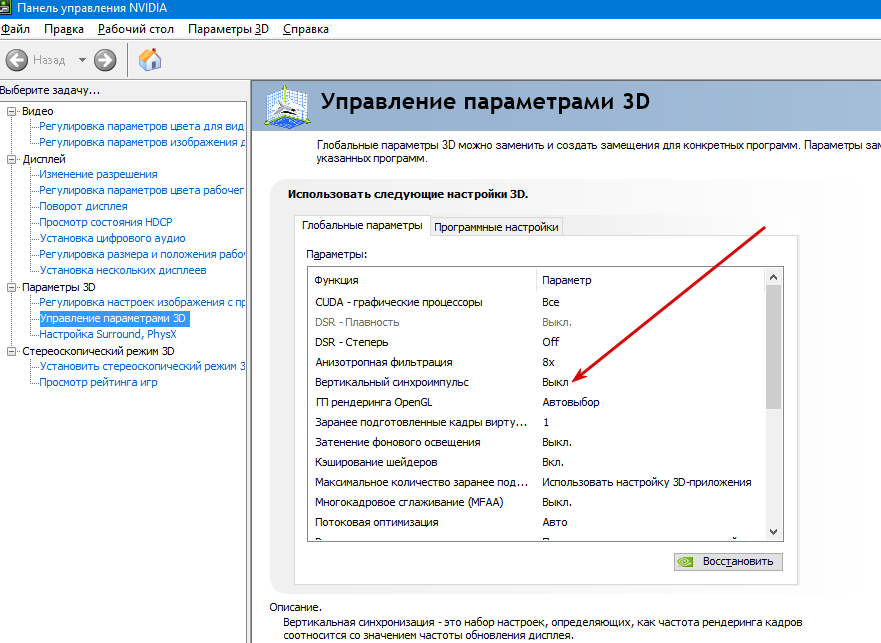Click the Off value for DSR - Степень
The height and width of the screenshot is (643, 881).
click(551, 342)
